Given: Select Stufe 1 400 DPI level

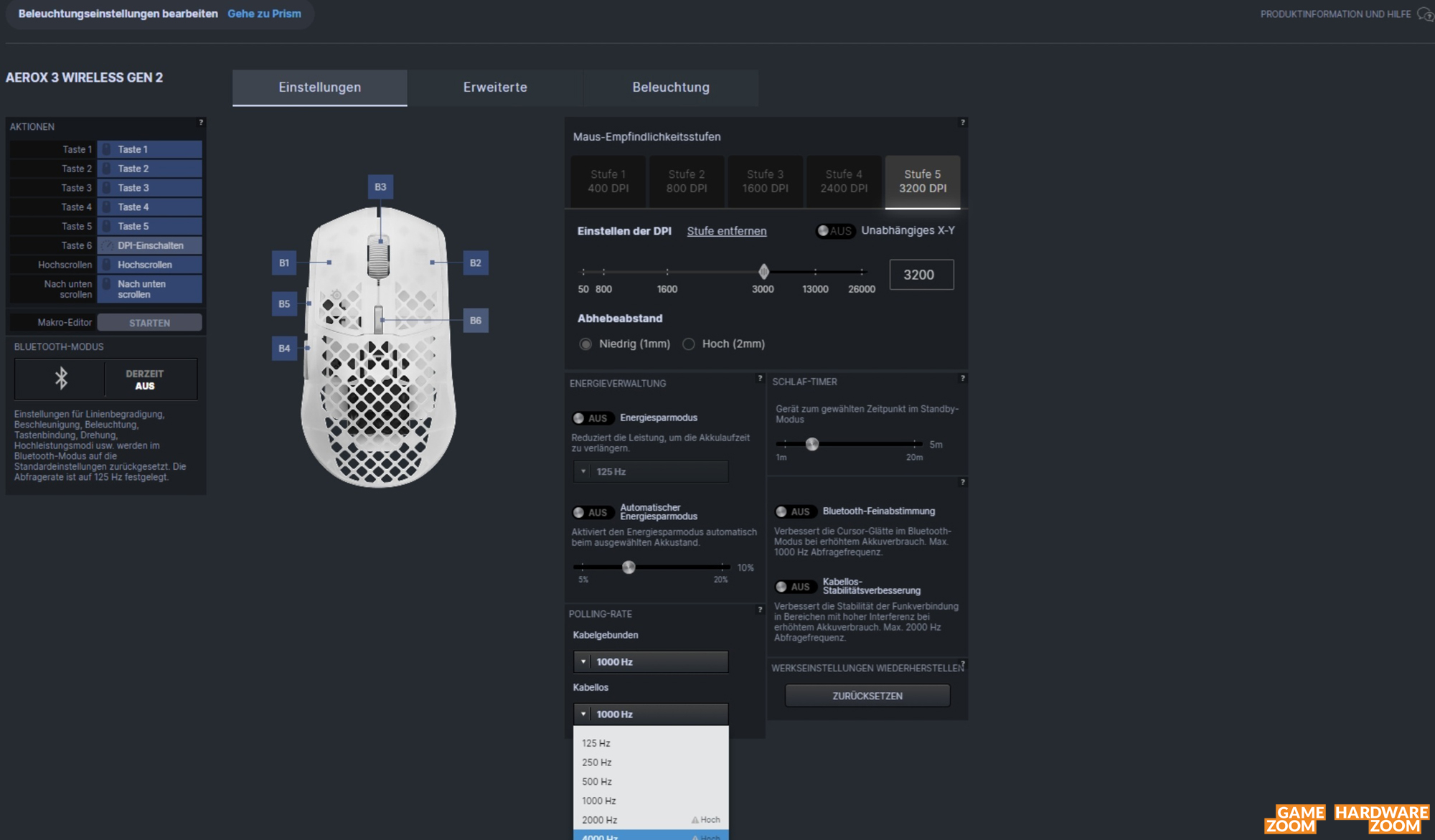Looking at the screenshot, I should click(x=608, y=181).
